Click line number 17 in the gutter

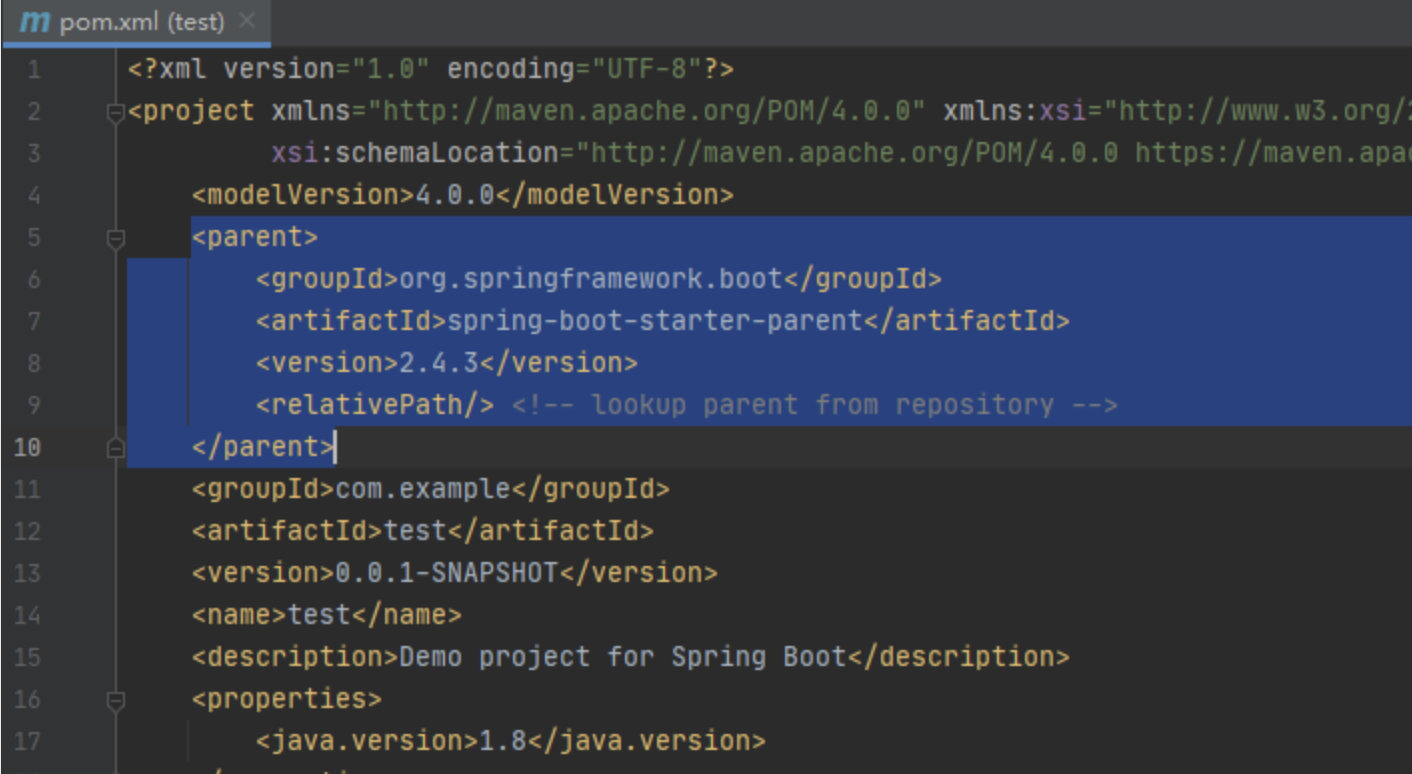(x=26, y=740)
